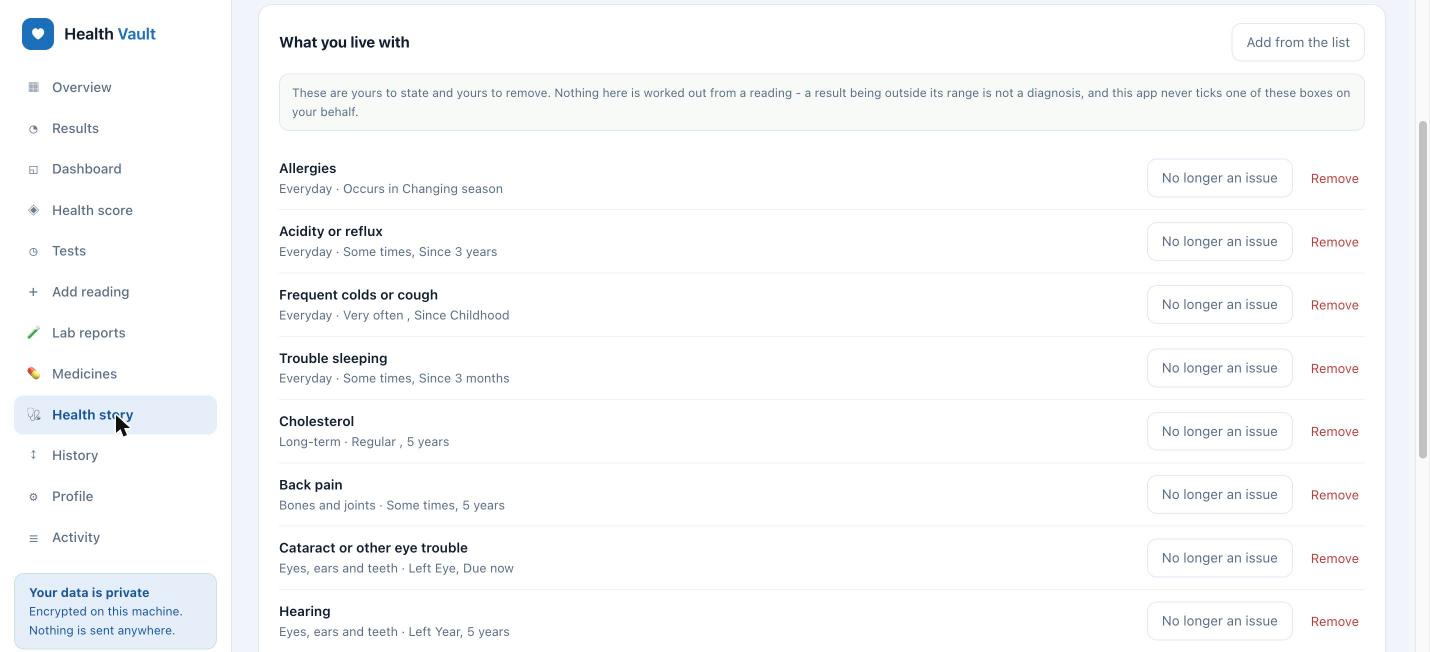Go to Medicines page
Image resolution: width=1430 pixels, height=652 pixels.
pyautogui.click(x=115, y=374)
